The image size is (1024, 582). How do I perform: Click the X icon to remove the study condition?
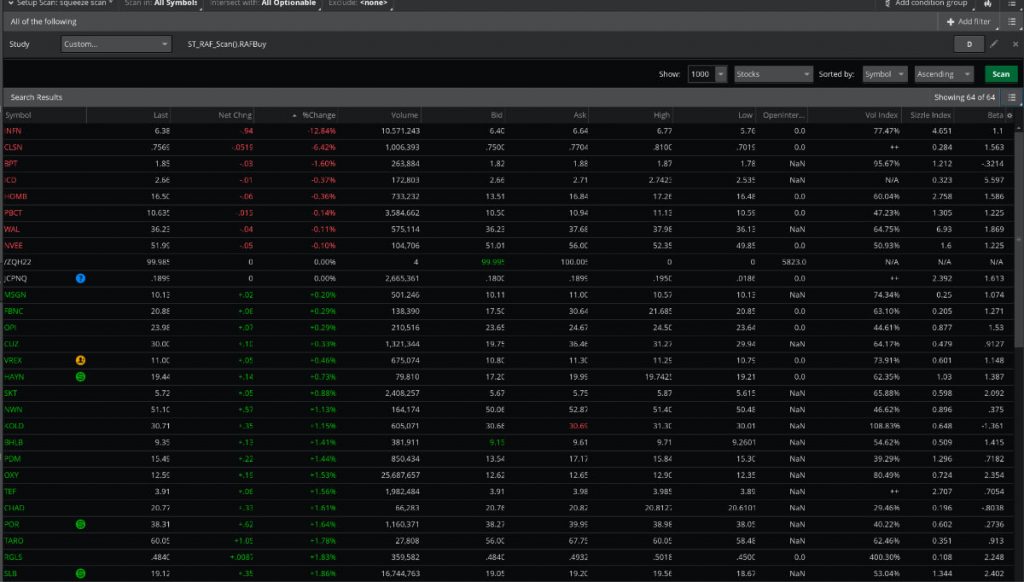tap(1015, 44)
